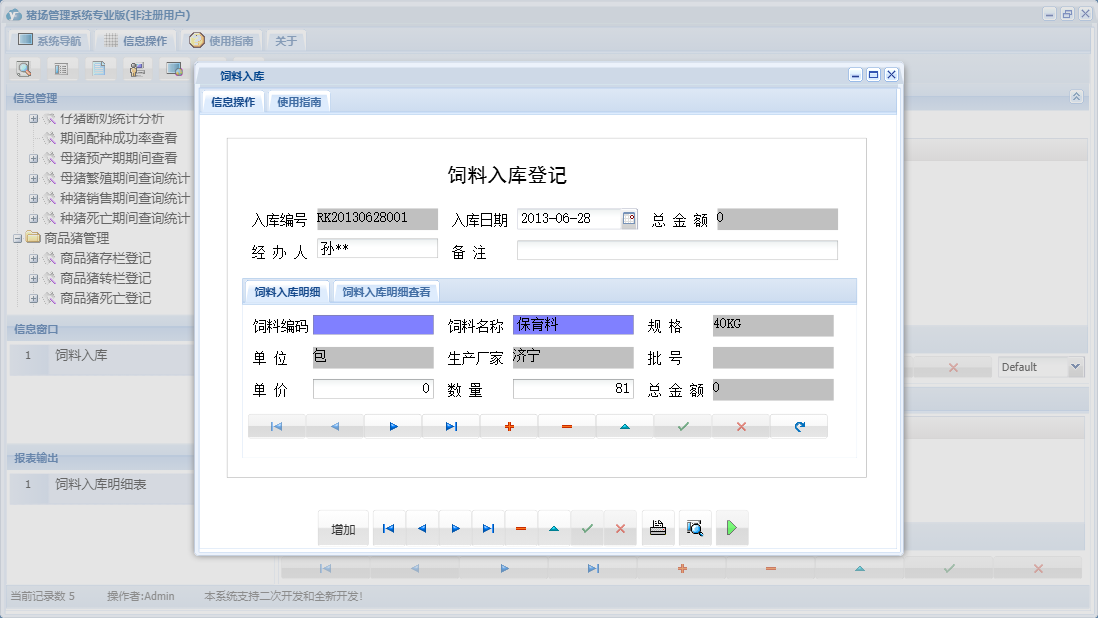Click the print icon at dialog bottom

(x=657, y=527)
